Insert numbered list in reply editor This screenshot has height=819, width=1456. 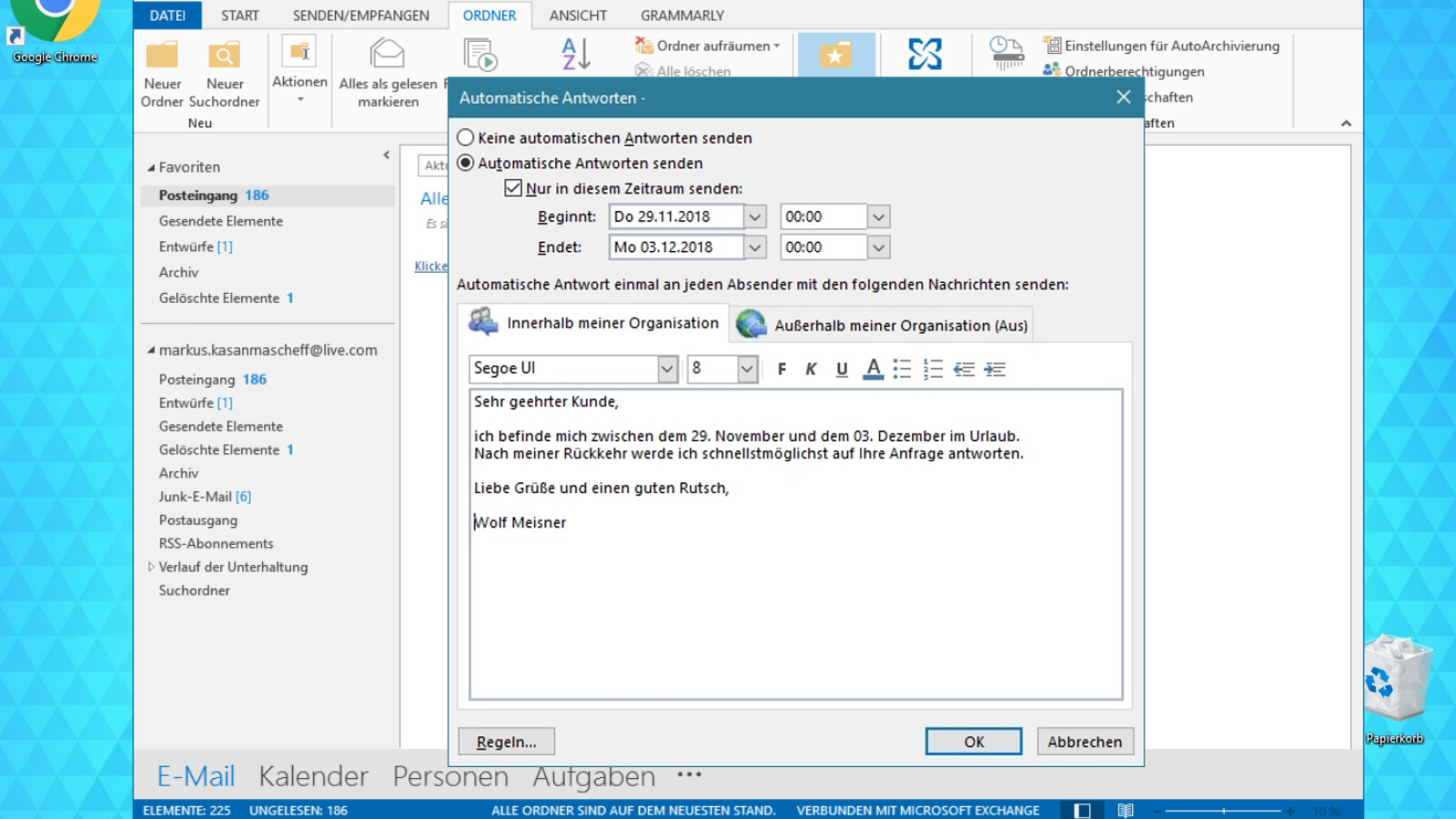(x=933, y=369)
